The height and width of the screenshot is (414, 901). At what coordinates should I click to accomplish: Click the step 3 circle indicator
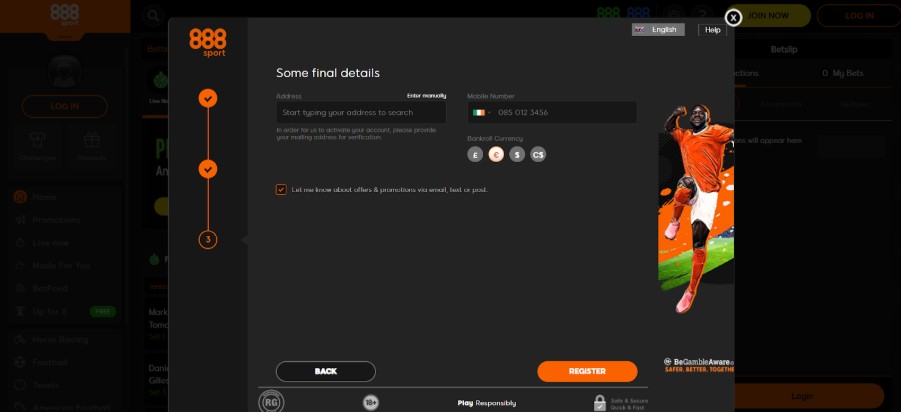point(208,240)
